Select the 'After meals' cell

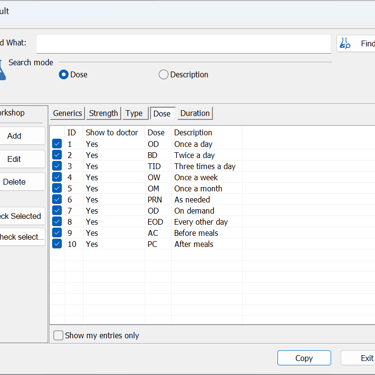(x=193, y=244)
